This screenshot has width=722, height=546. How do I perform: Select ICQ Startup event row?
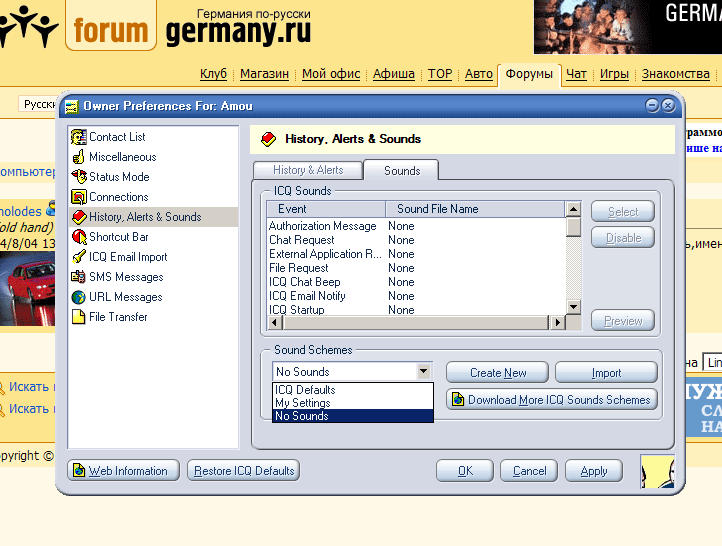[x=416, y=309]
